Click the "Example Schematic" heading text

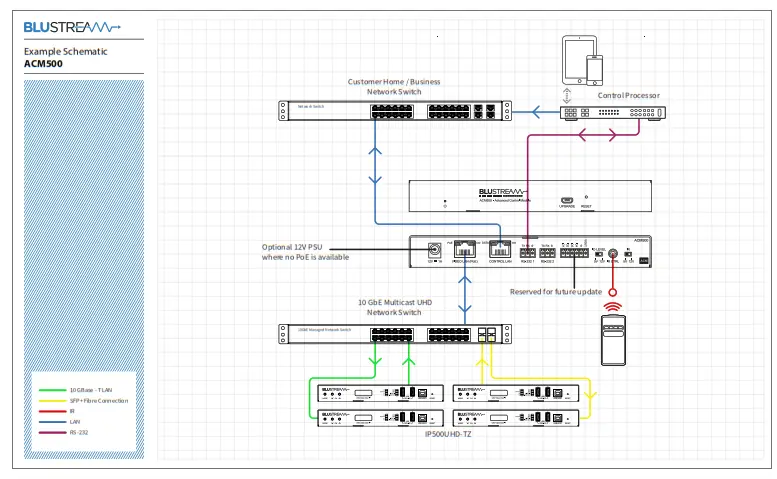click(x=65, y=52)
